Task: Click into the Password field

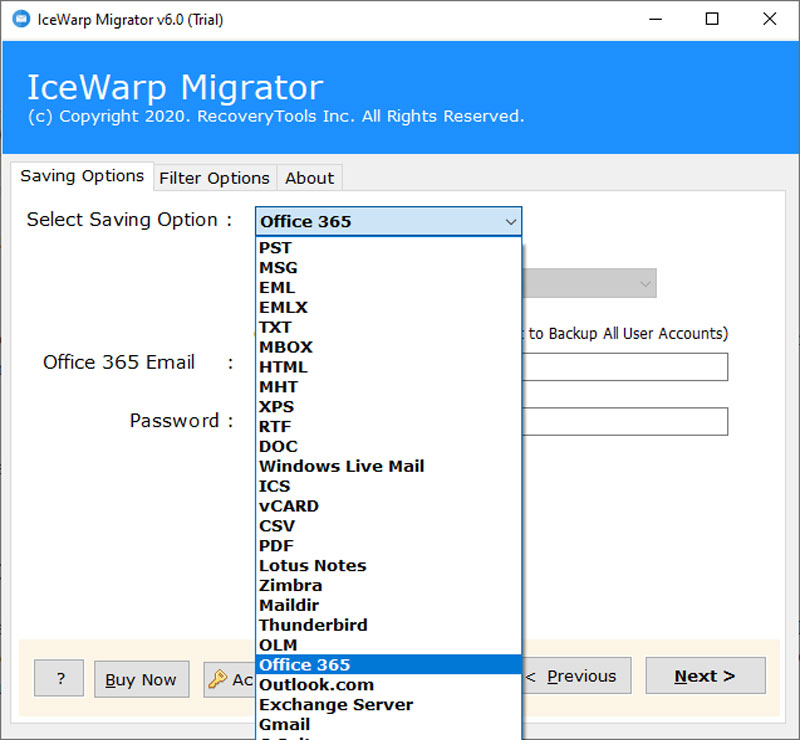Action: 625,422
